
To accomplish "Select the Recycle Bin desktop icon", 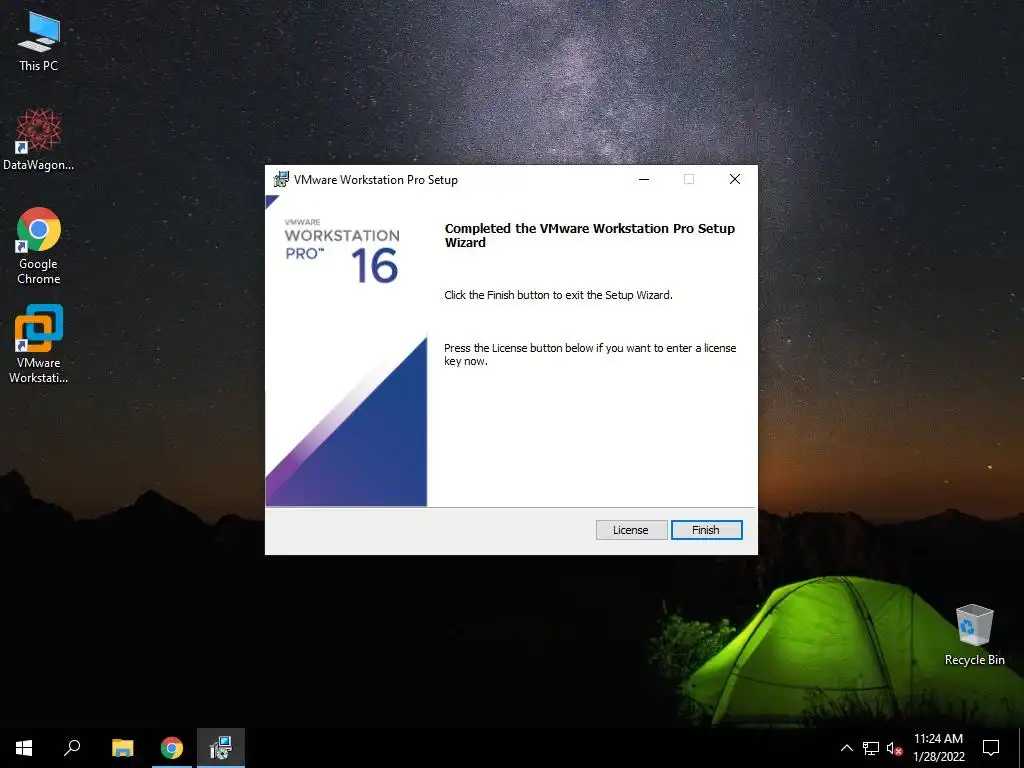I will 974,635.
